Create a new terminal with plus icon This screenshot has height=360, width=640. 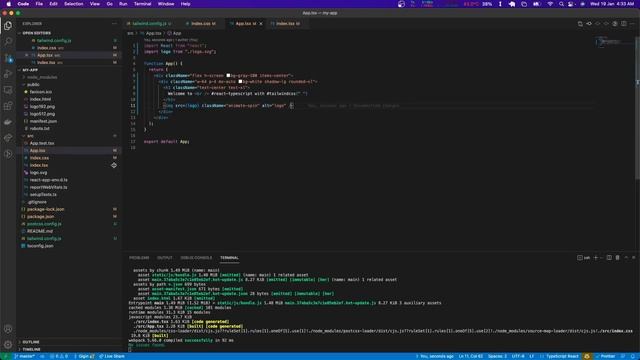pyautogui.click(x=596, y=258)
